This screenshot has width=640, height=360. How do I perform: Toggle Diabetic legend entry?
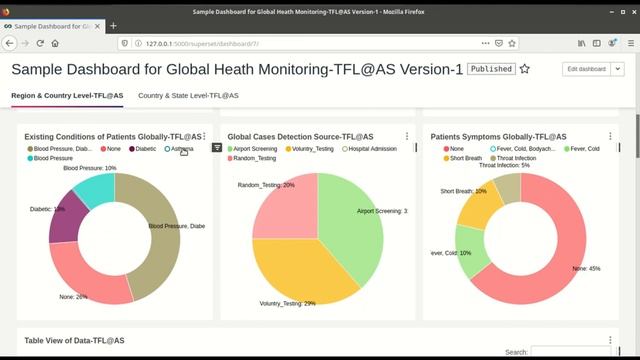[x=142, y=149]
